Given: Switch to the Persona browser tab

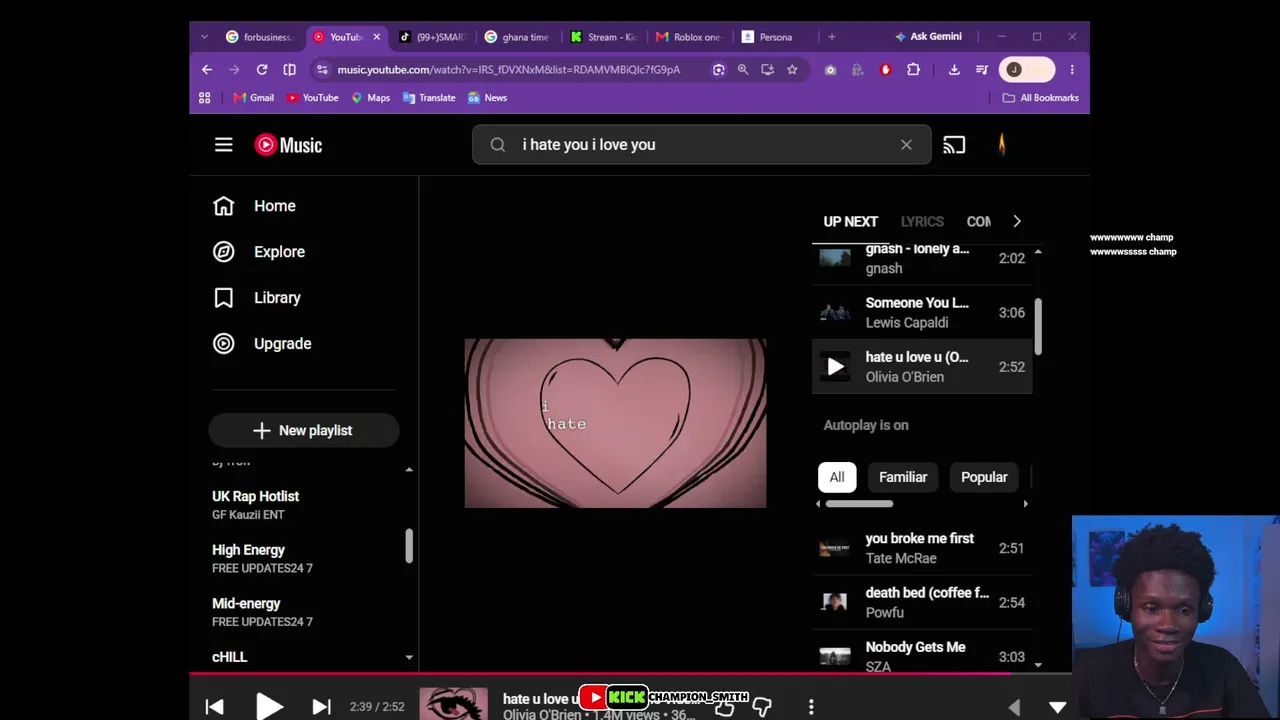Looking at the screenshot, I should point(776,37).
